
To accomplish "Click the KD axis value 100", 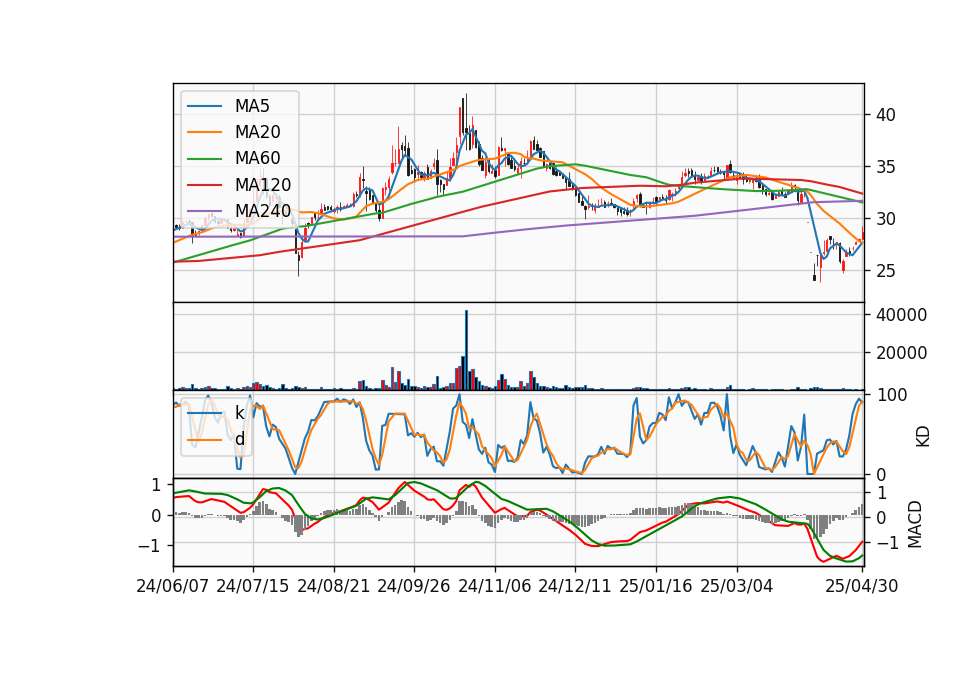I will coord(892,396).
